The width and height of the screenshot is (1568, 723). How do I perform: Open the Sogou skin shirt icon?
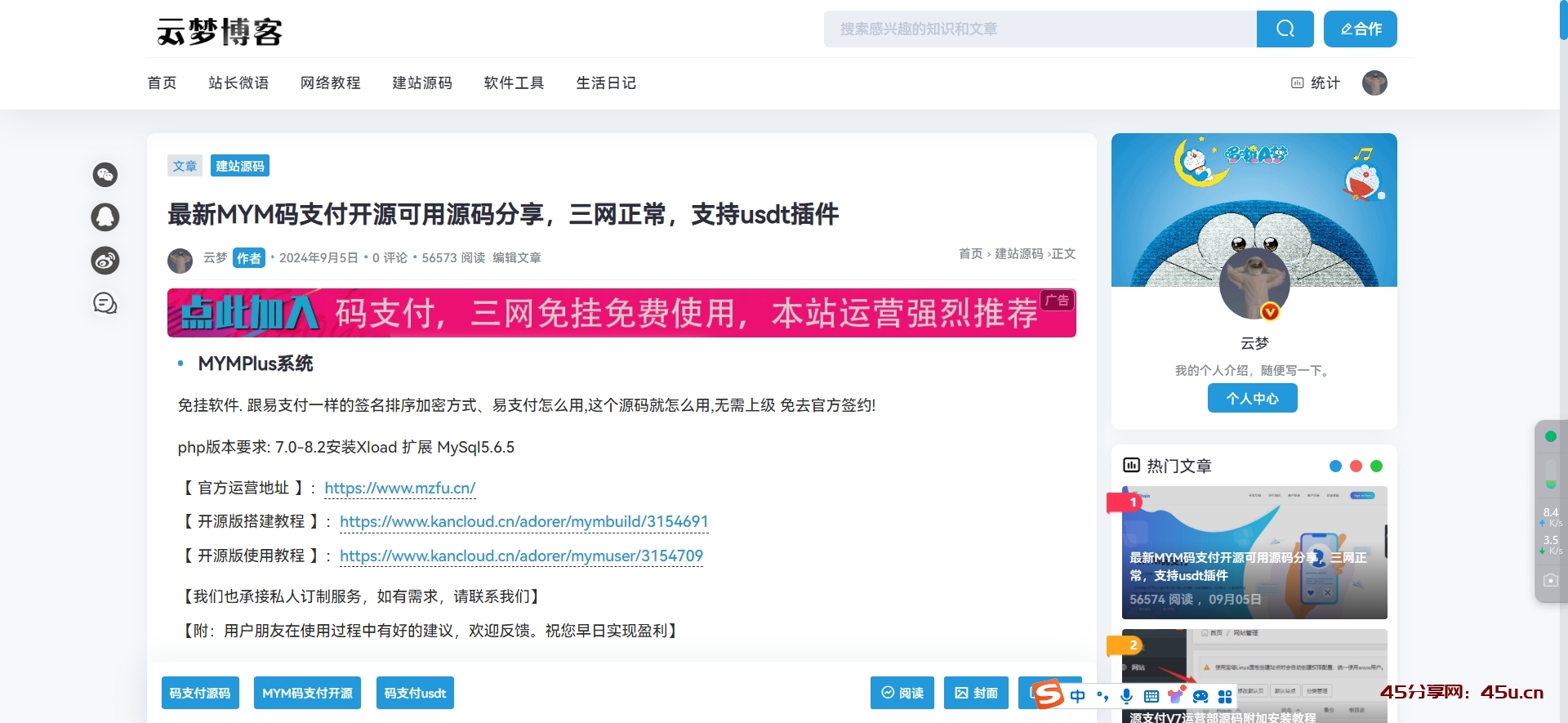1176,695
